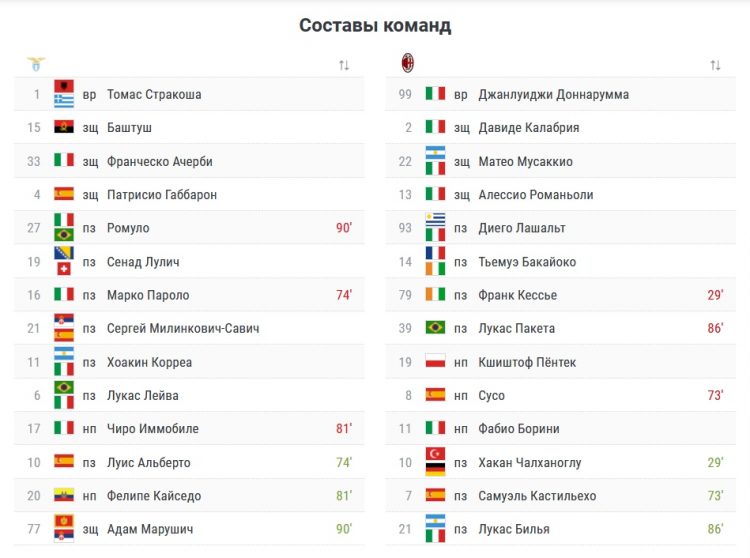This screenshot has height=558, width=750.
Task: Click Ромуло's 90' substitution minute
Action: tap(343, 228)
